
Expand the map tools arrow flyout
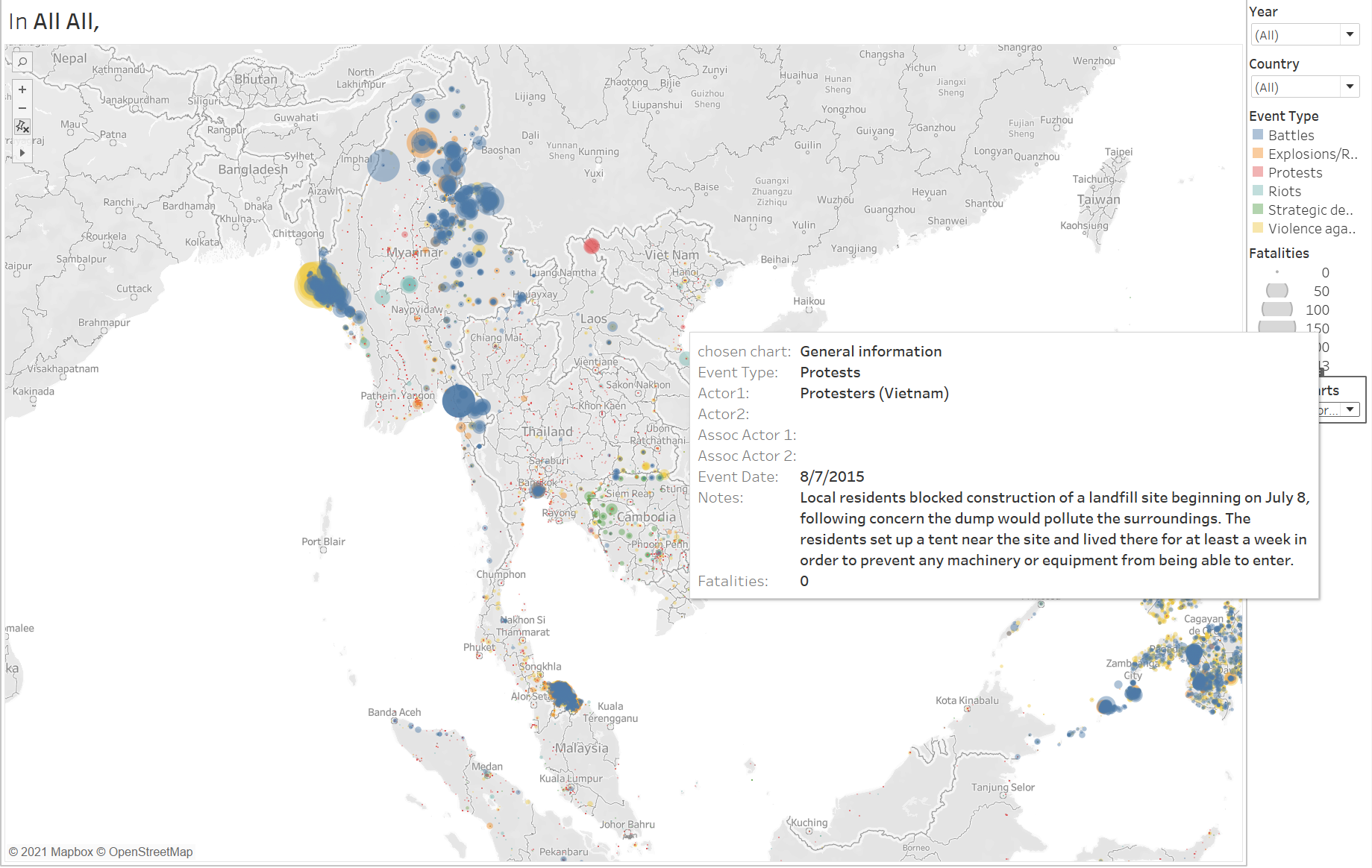pyautogui.click(x=22, y=153)
